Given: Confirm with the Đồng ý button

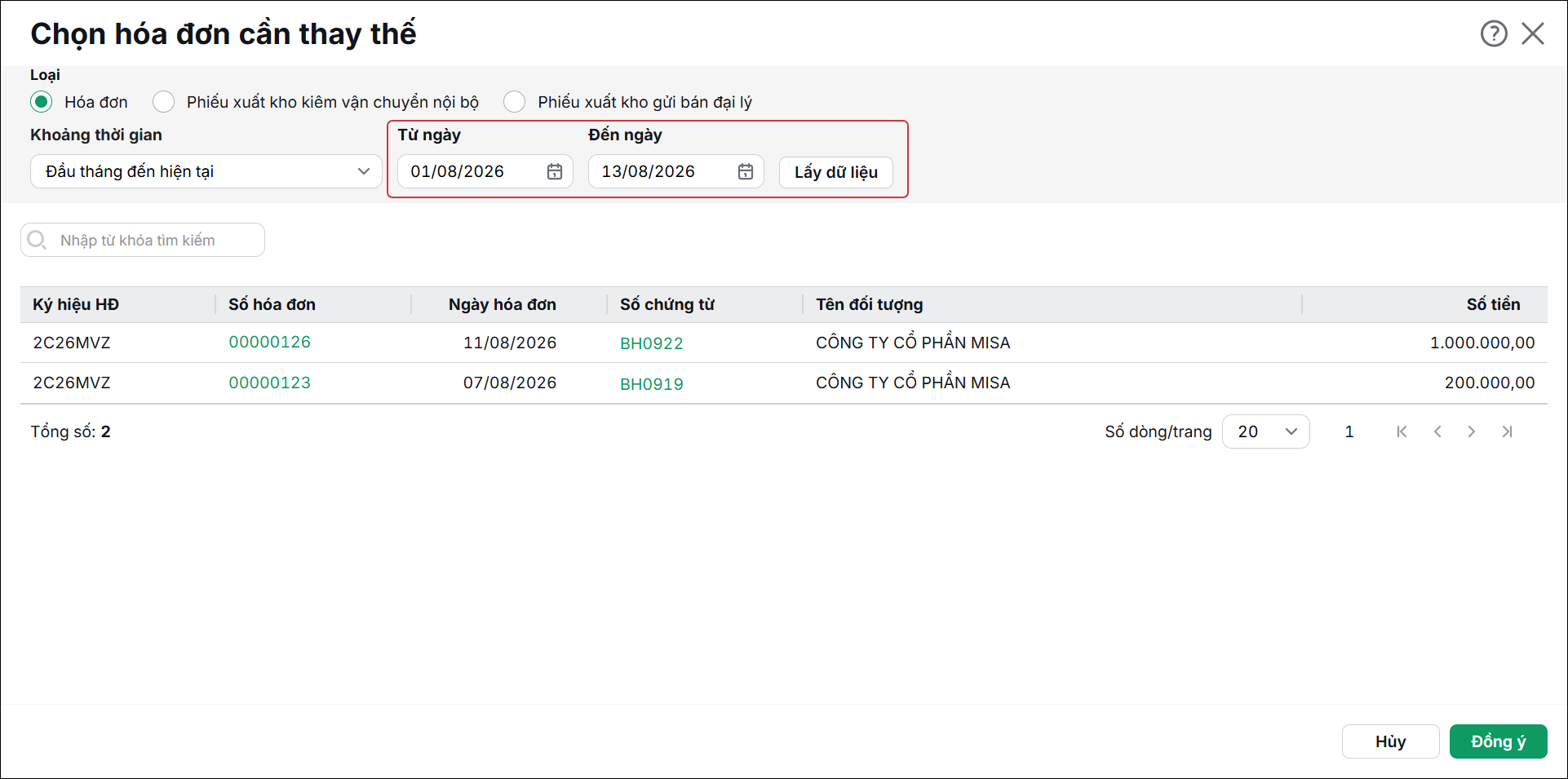Looking at the screenshot, I should click(x=1499, y=741).
